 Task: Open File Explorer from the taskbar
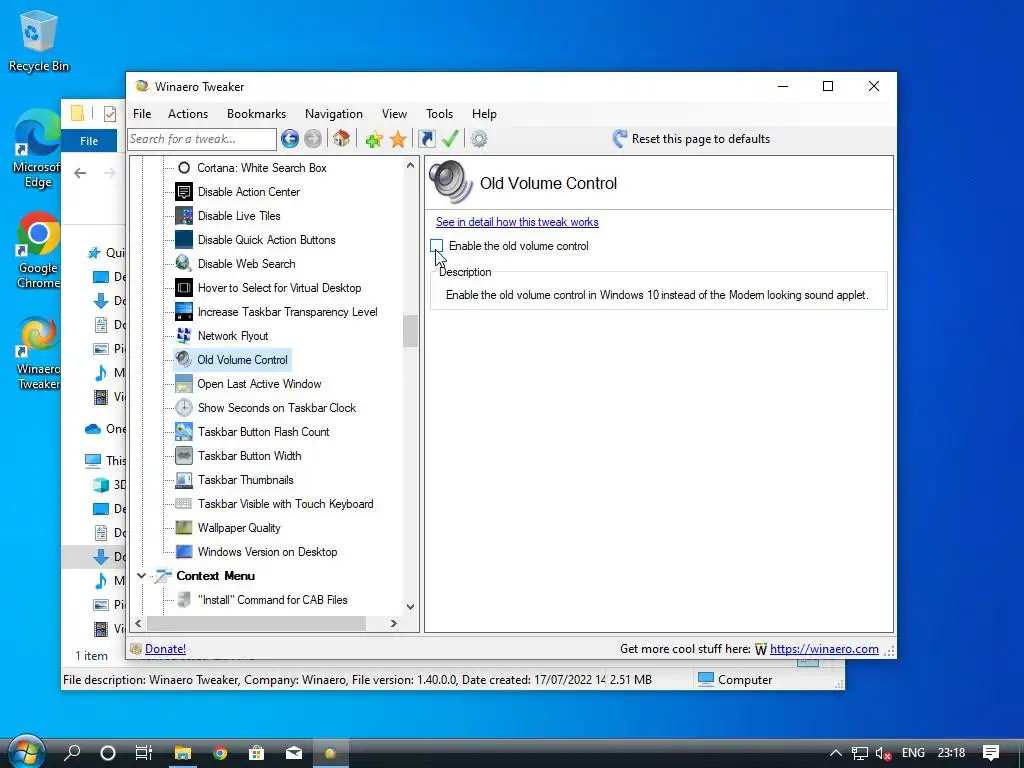[183, 753]
